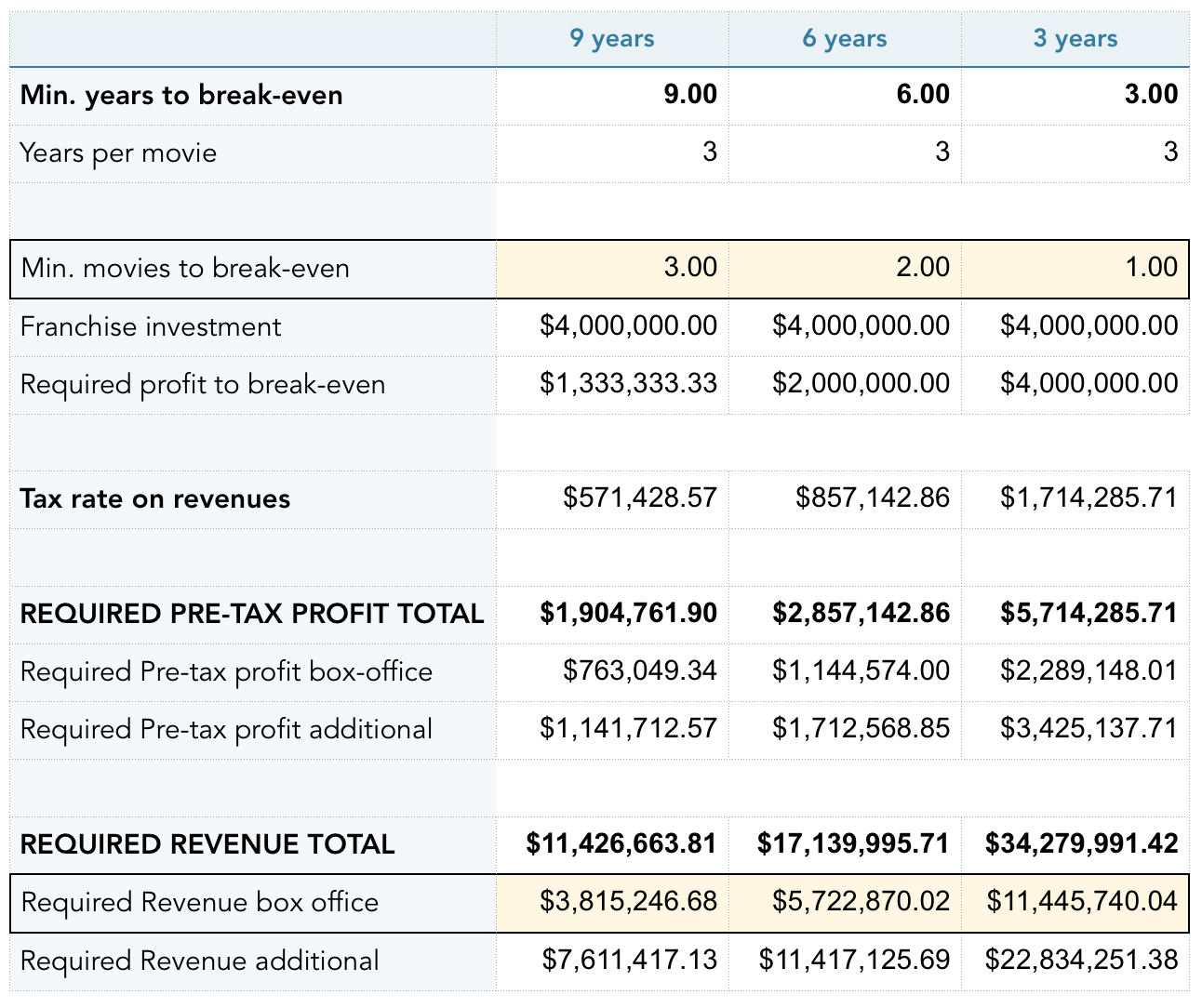Click the 'Years per movie' label

(x=118, y=153)
